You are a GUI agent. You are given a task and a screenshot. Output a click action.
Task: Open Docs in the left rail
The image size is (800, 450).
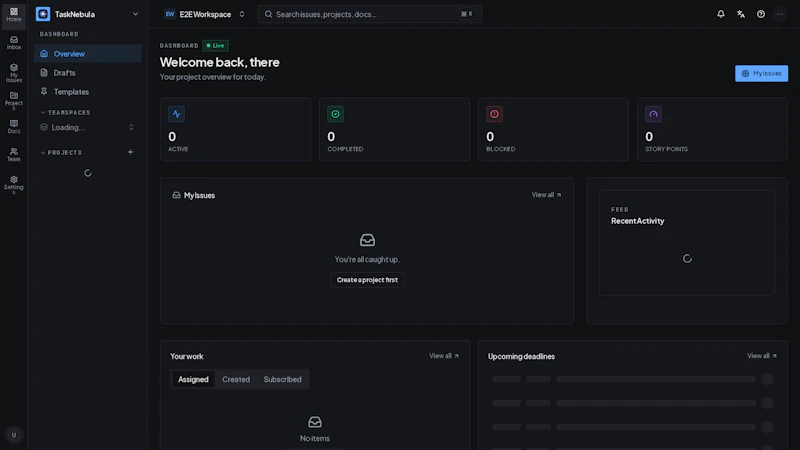pyautogui.click(x=14, y=127)
